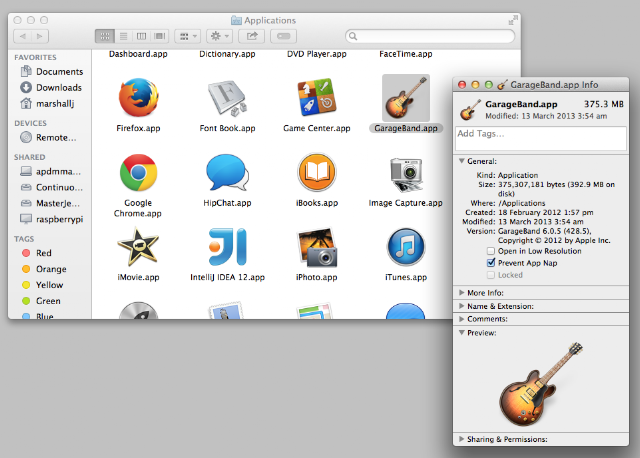Screen dimensions: 640x458
Task: Switch Finder to icon view
Action: [x=105, y=36]
